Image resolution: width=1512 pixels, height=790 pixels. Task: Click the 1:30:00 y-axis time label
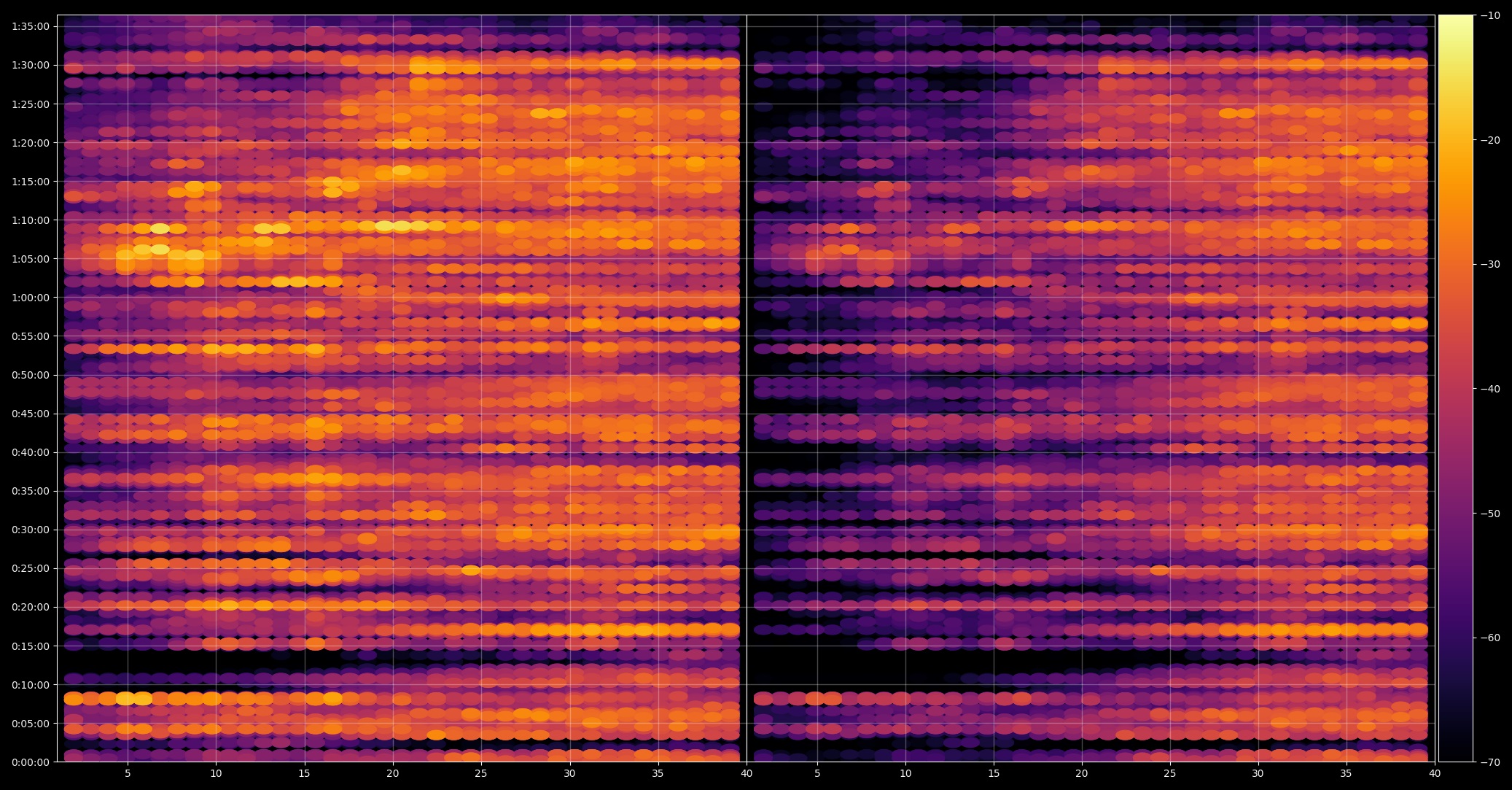[x=31, y=65]
